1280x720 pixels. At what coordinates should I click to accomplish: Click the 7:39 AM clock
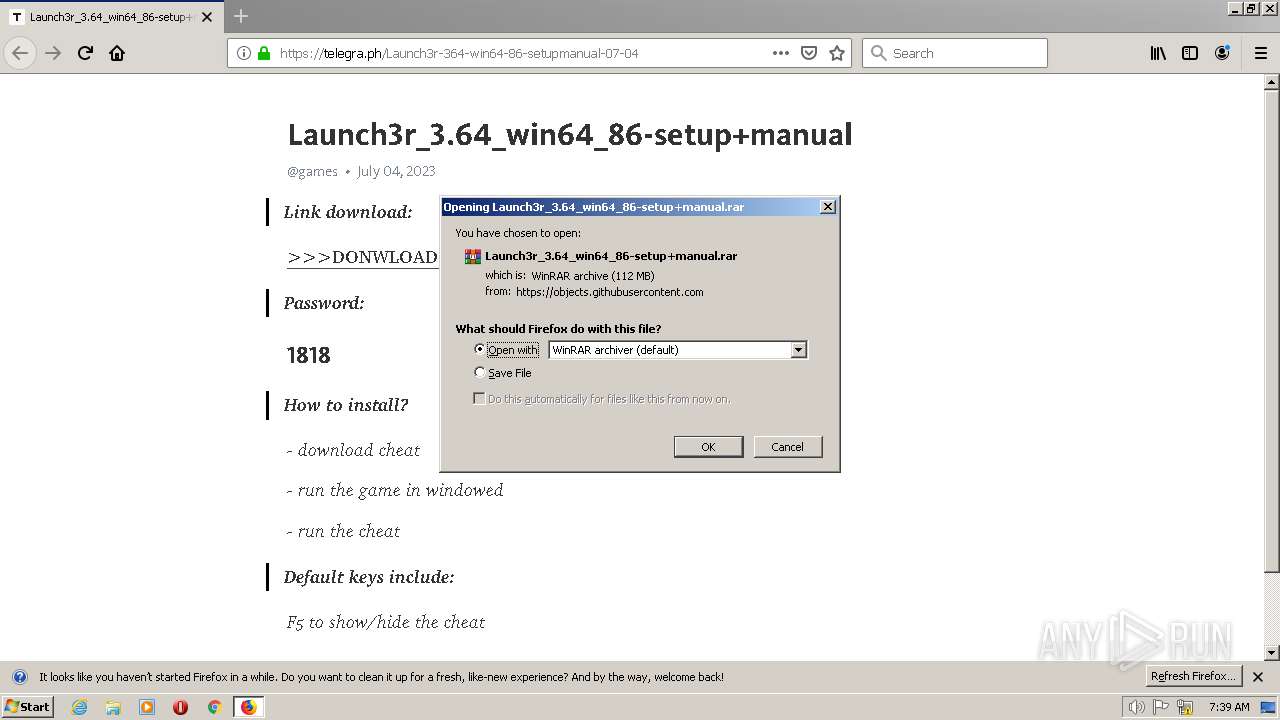[x=1229, y=707]
